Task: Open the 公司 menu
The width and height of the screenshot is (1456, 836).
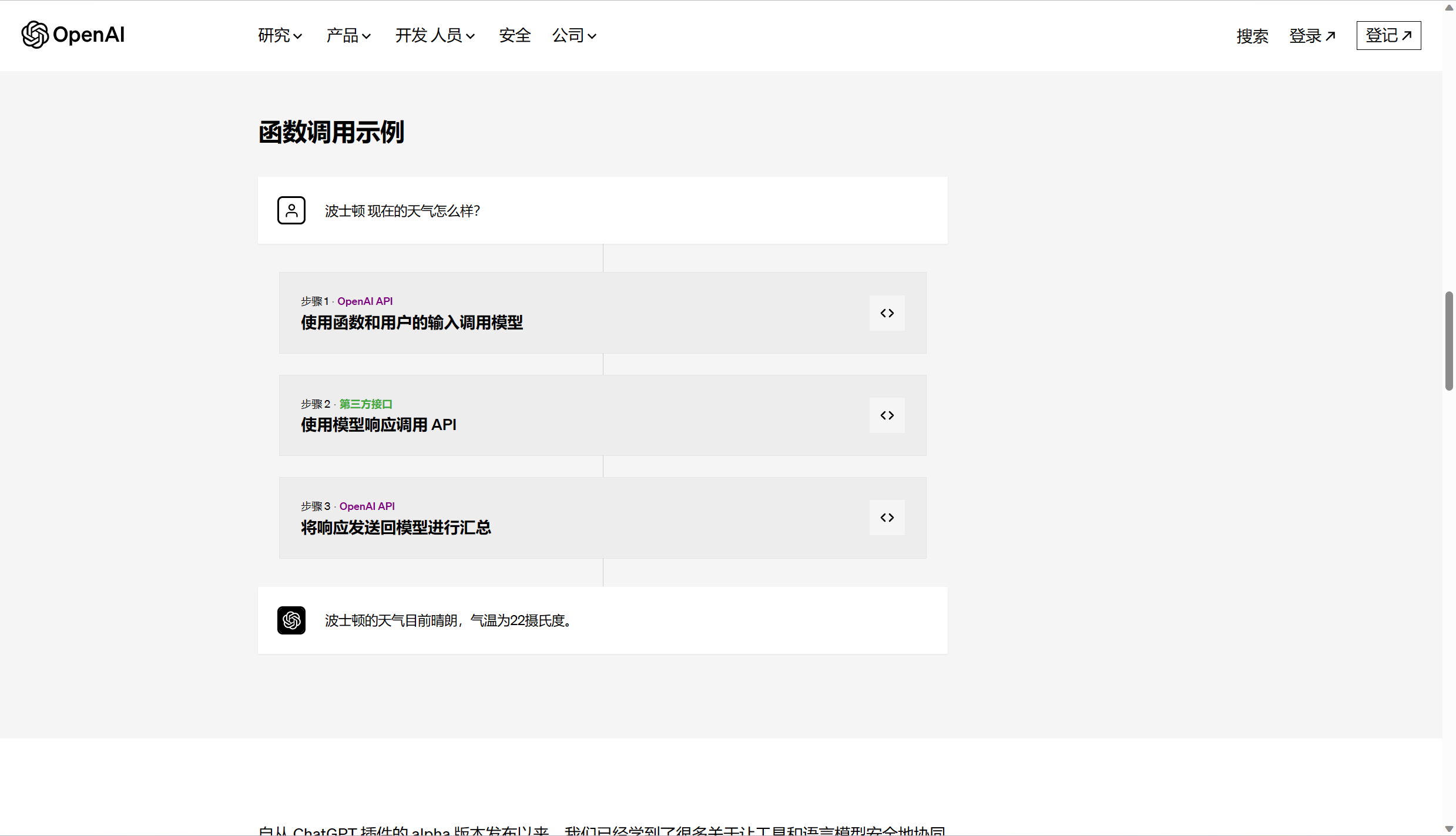Action: coord(574,36)
